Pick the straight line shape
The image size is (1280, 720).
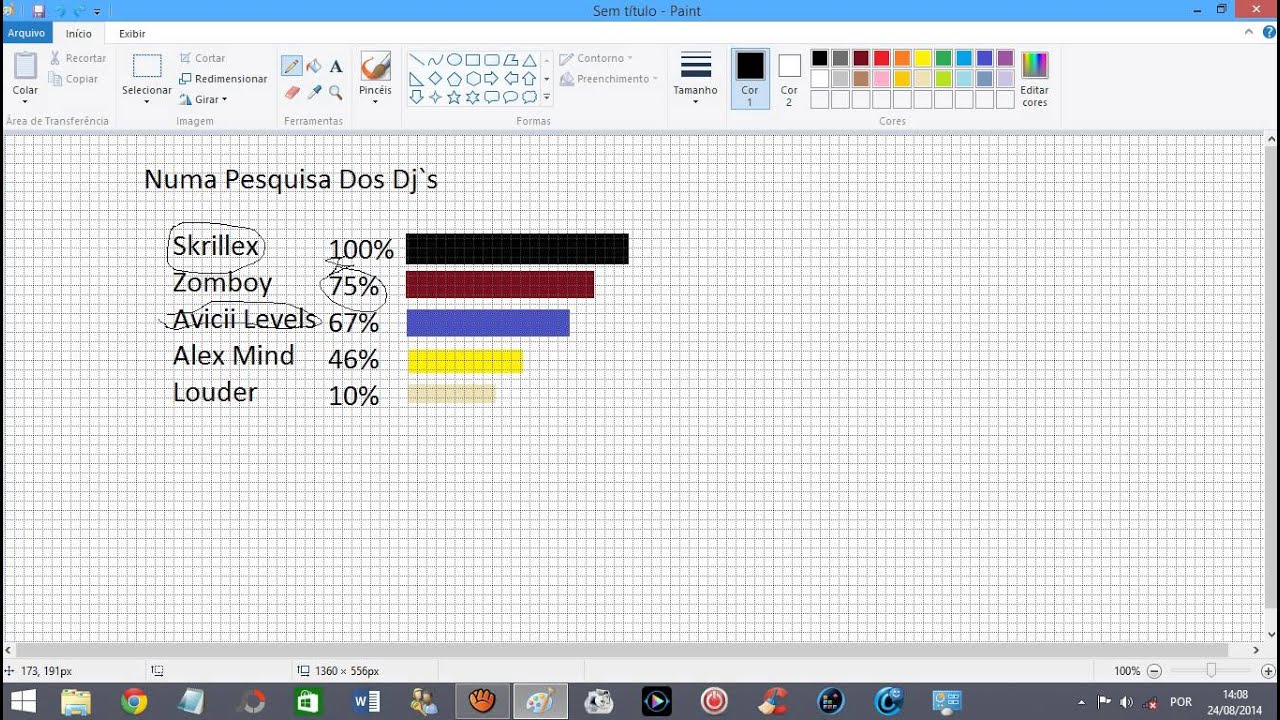coord(416,60)
